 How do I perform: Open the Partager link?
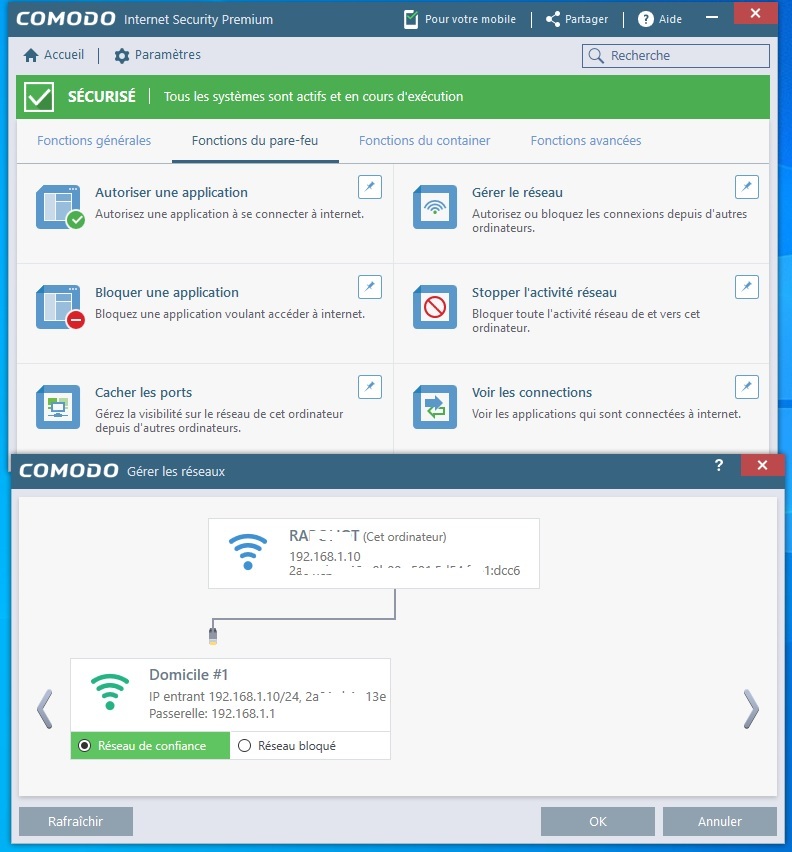577,19
